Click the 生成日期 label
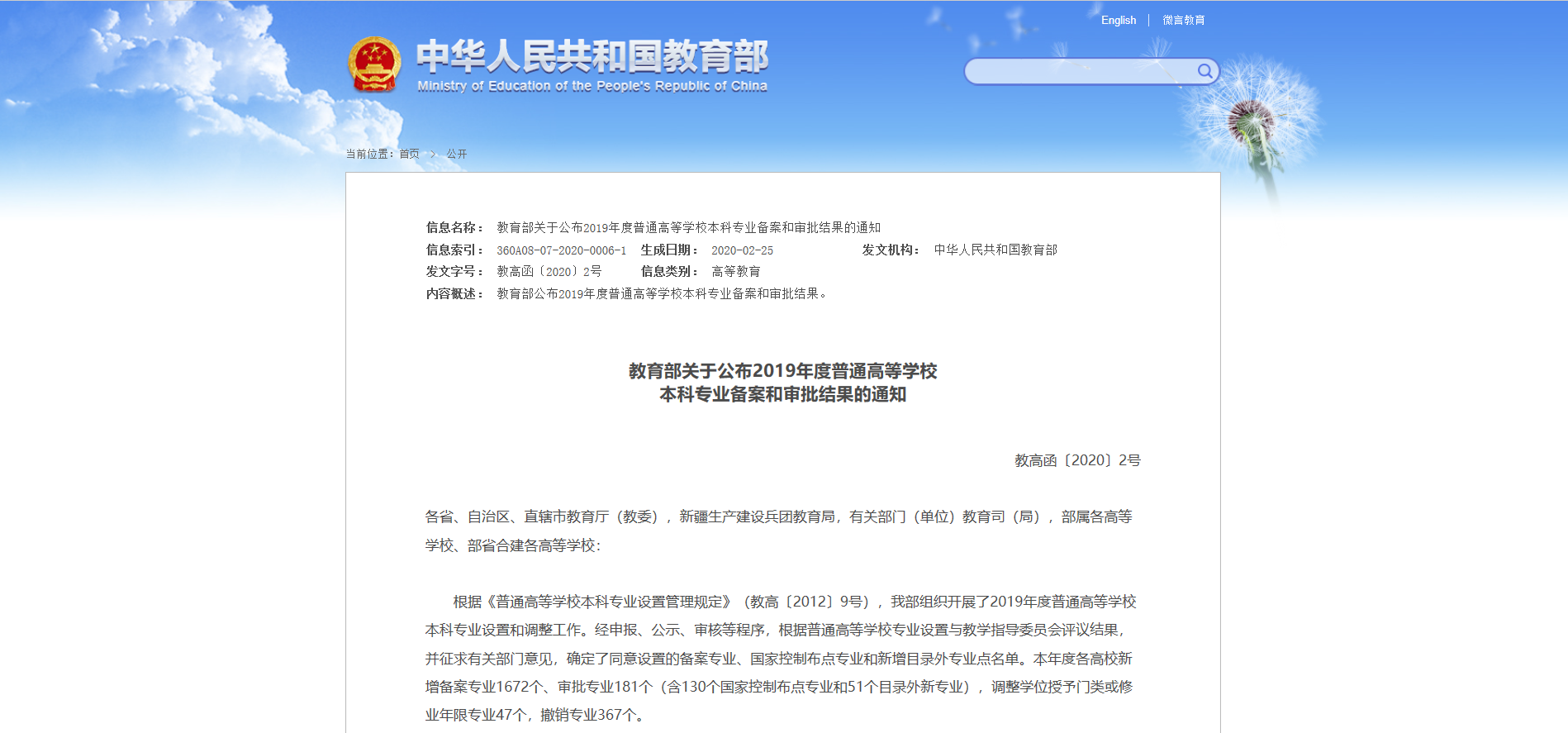 670,250
